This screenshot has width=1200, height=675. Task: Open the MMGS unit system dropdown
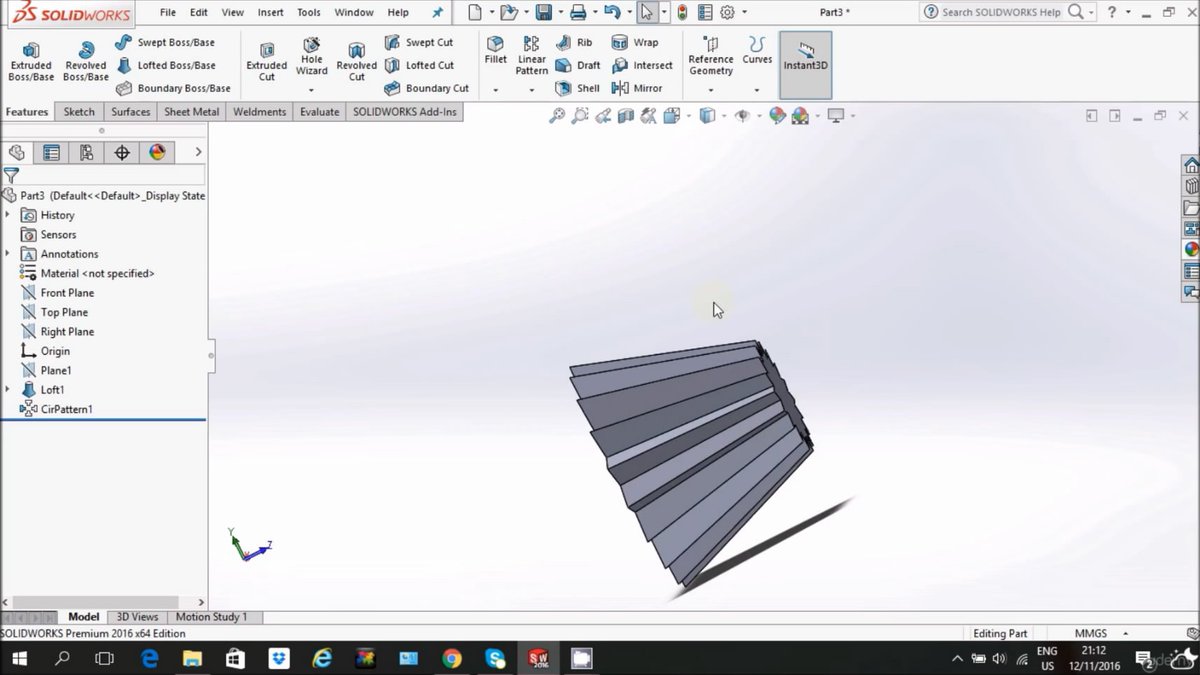point(1093,632)
